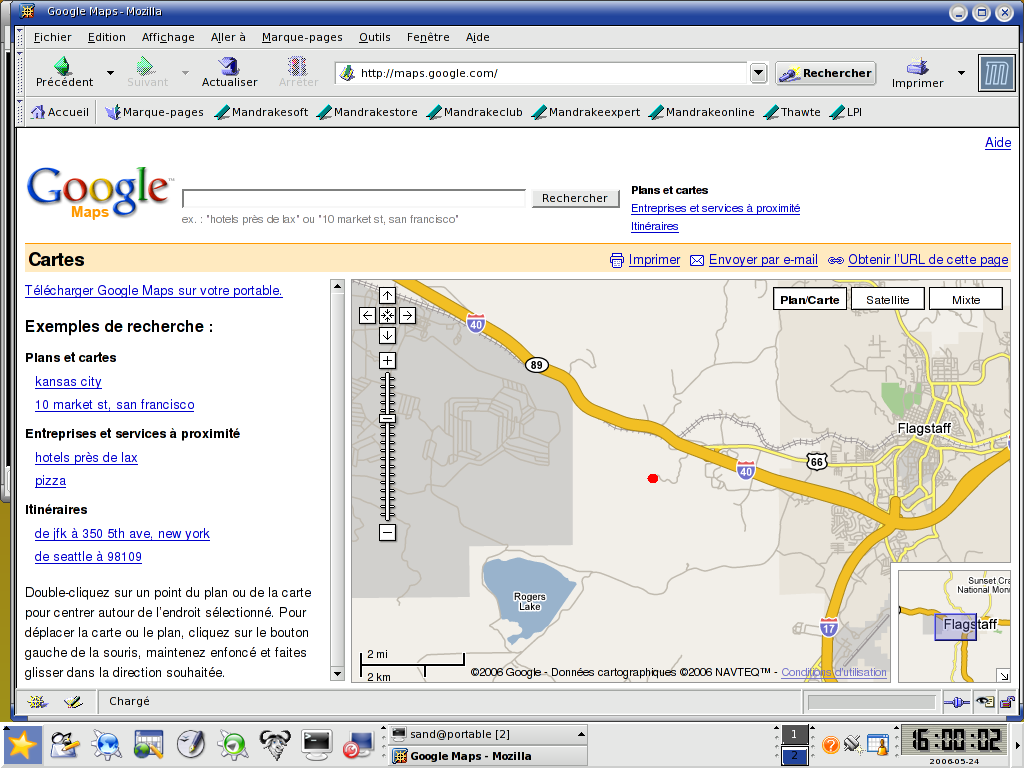Expand the URL bar history dropdown

(x=758, y=73)
